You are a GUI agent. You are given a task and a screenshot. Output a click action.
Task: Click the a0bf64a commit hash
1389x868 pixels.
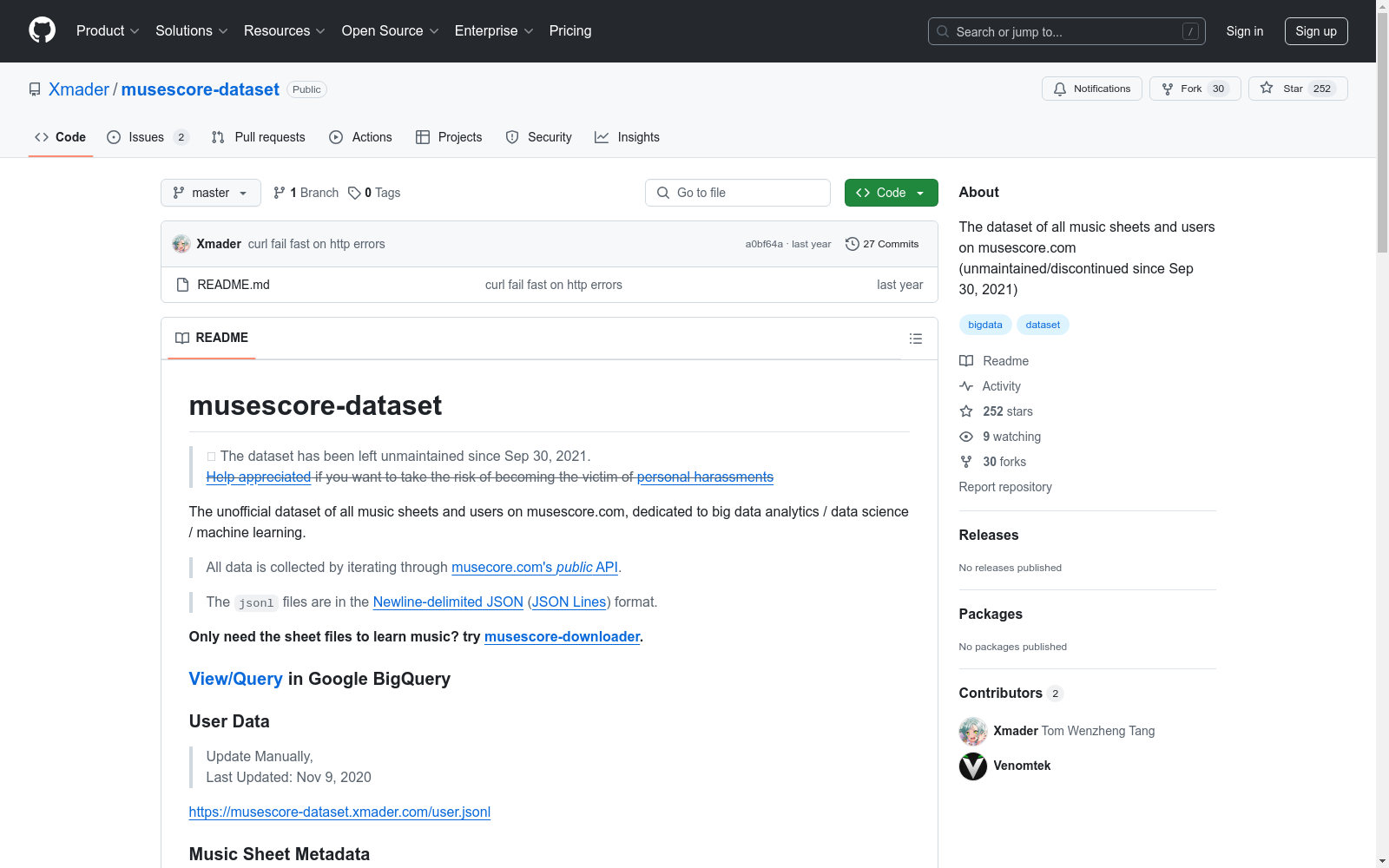click(764, 244)
